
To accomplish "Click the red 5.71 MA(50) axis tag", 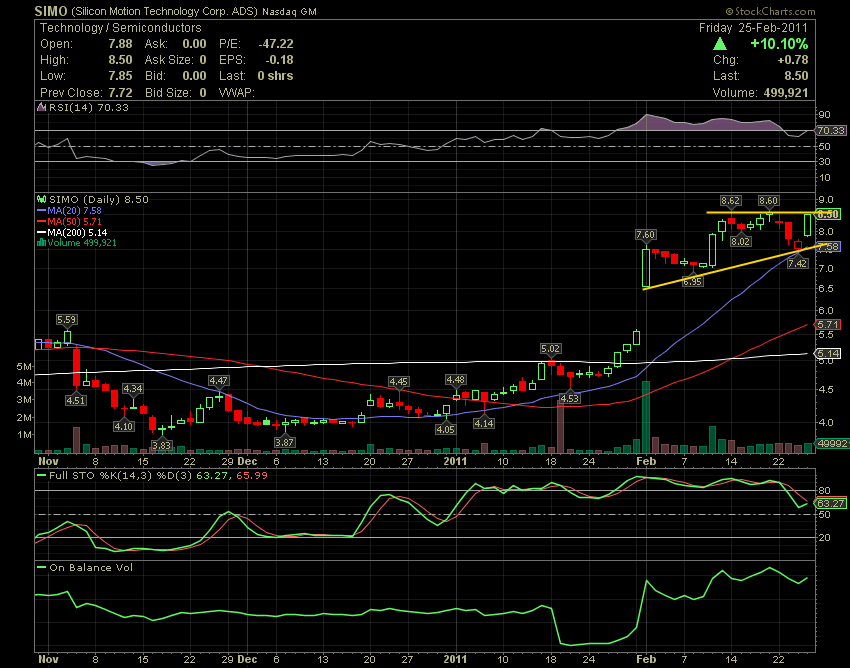I will pos(828,325).
